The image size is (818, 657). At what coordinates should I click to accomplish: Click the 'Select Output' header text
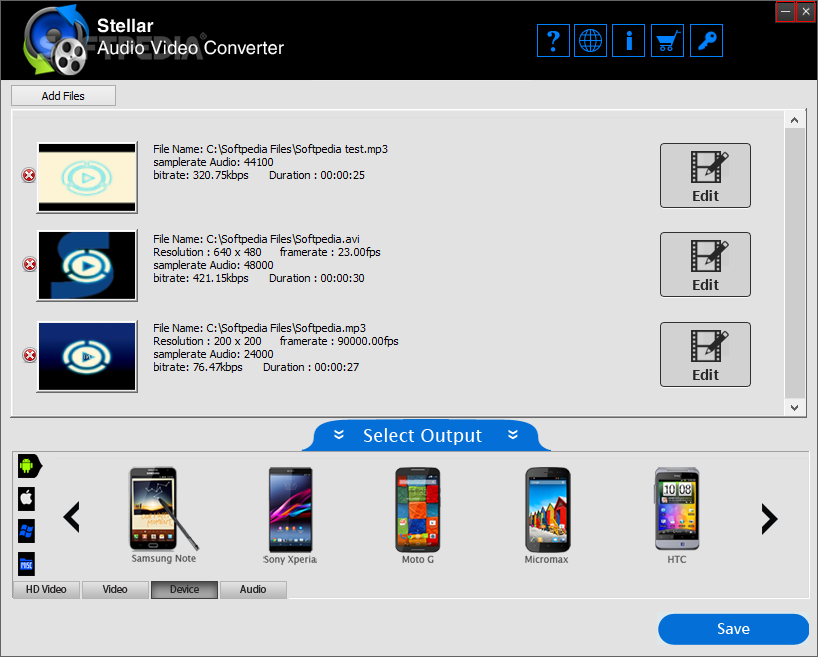coord(423,435)
